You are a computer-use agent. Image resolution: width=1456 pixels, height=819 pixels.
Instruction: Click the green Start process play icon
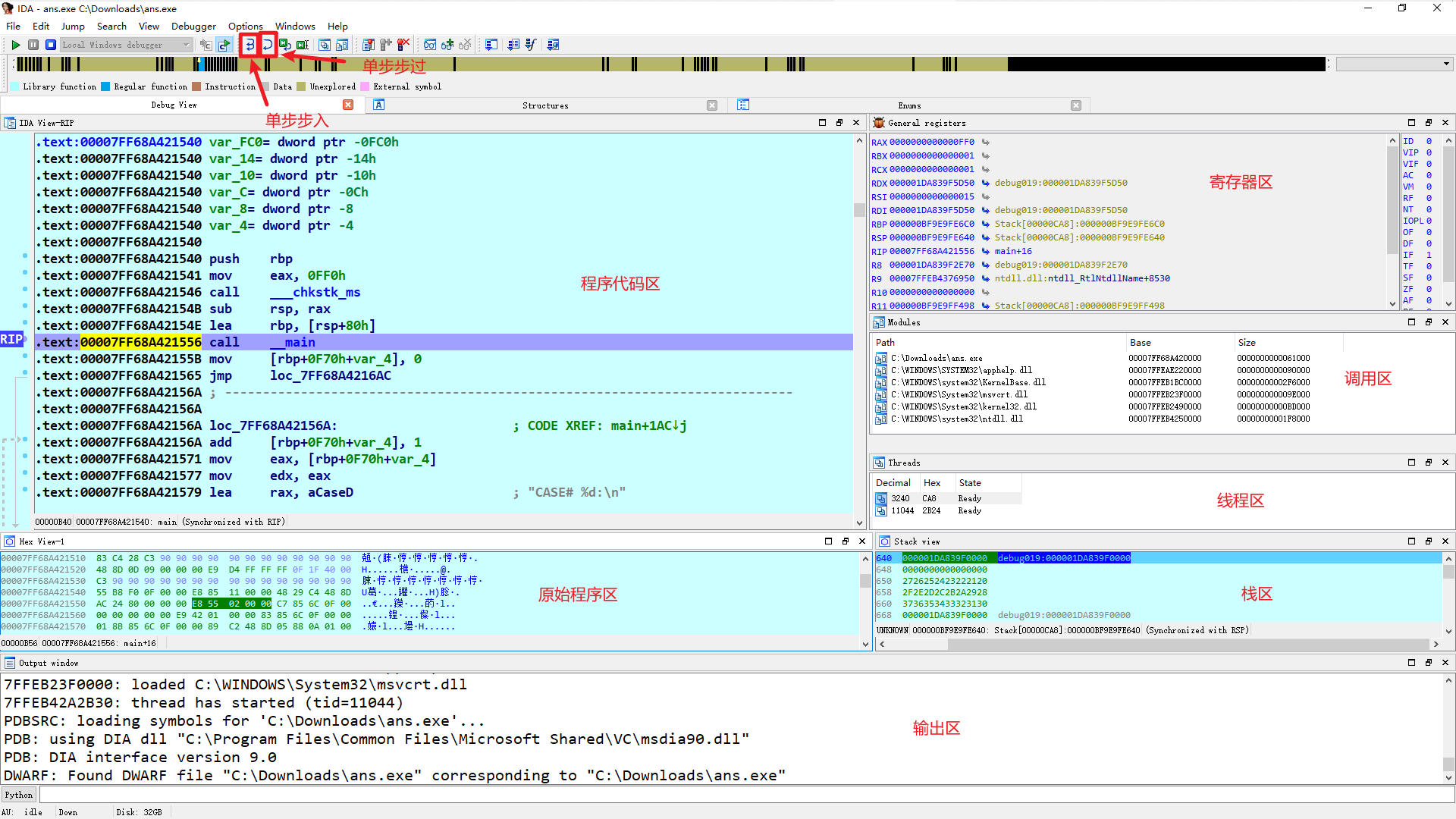[x=15, y=45]
